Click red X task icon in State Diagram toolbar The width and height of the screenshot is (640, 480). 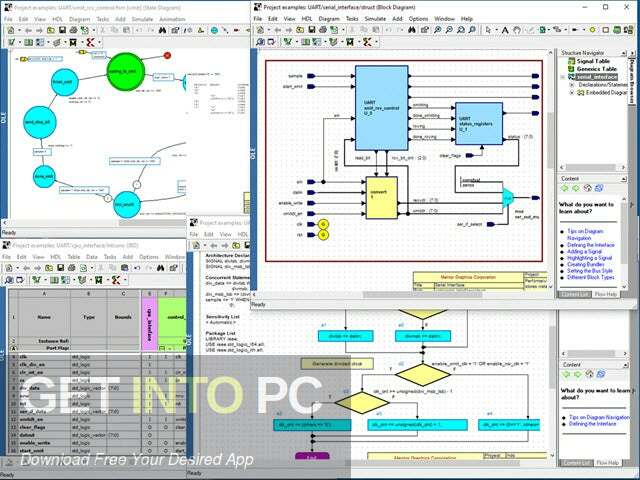coord(91,42)
